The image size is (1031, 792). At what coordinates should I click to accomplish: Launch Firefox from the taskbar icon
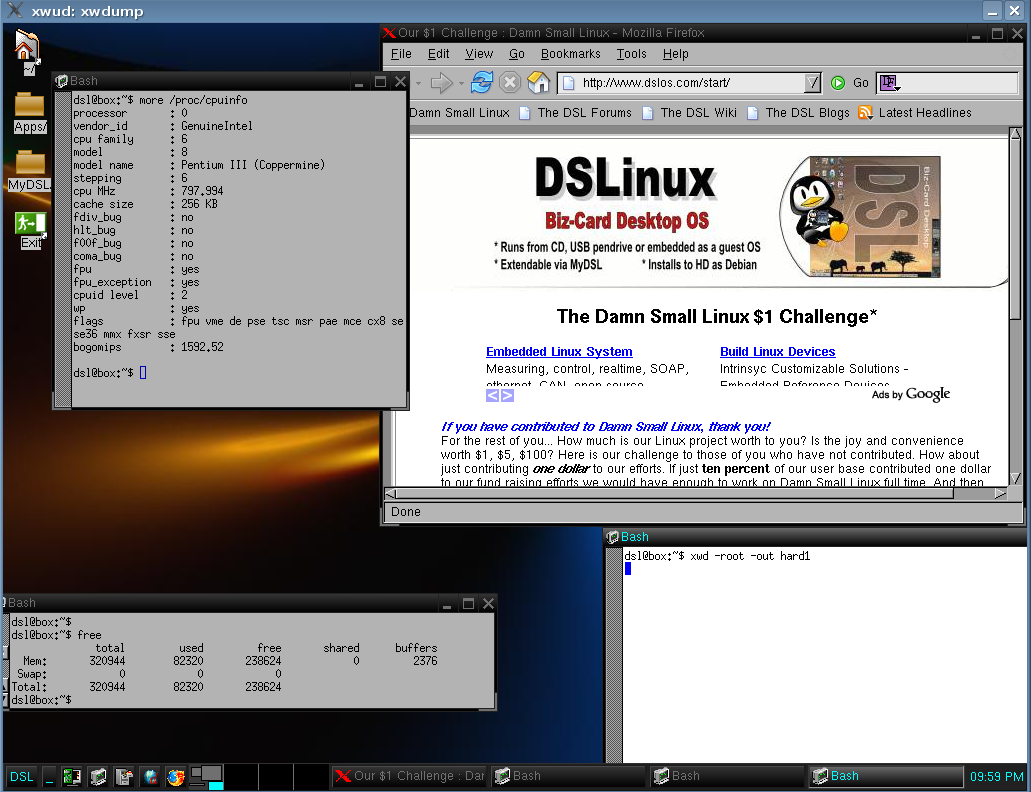(176, 776)
